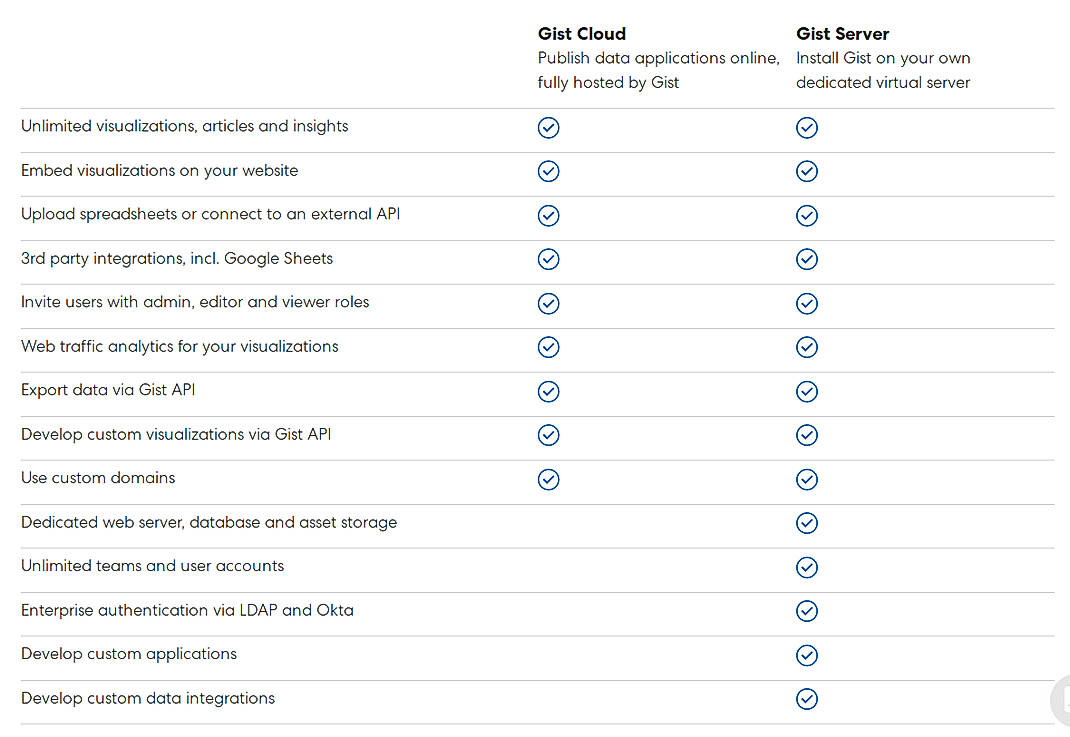Click the Gist Cloud checkmark for Use custom domains

pyautogui.click(x=548, y=479)
